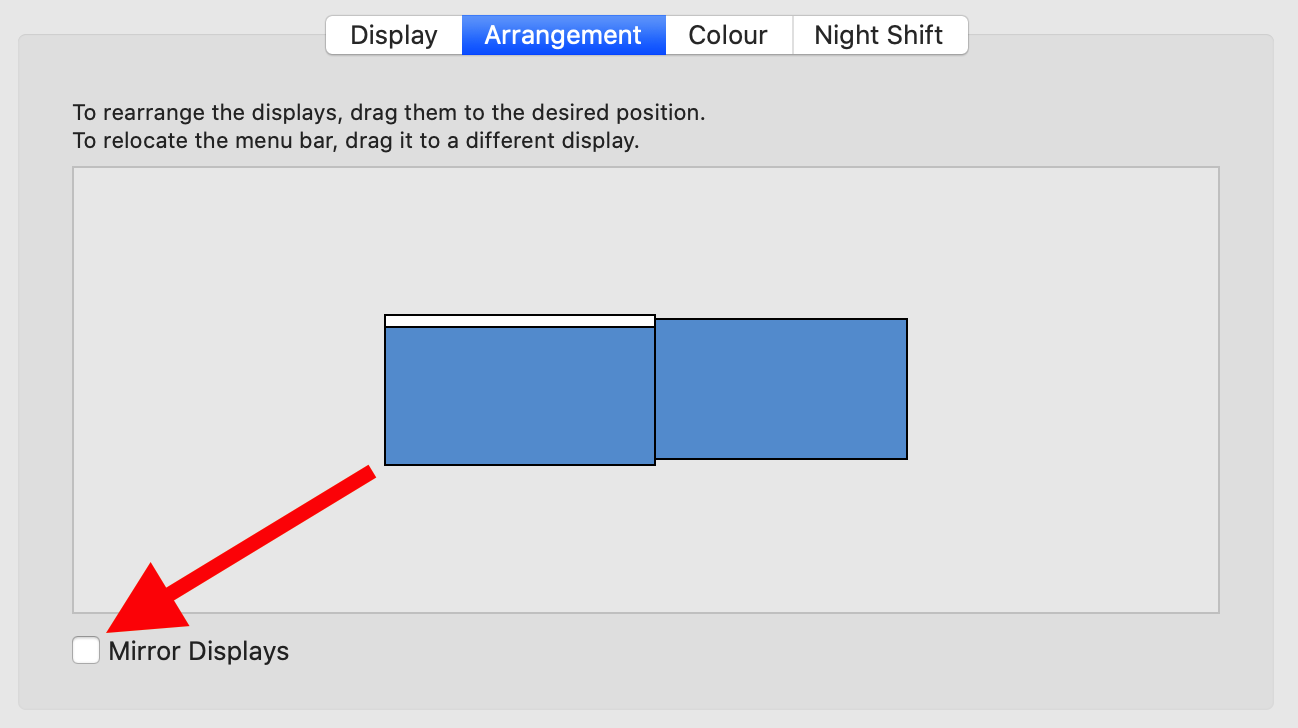Image resolution: width=1298 pixels, height=728 pixels.
Task: Click the top-right corner of the right display
Action: pyautogui.click(x=906, y=320)
